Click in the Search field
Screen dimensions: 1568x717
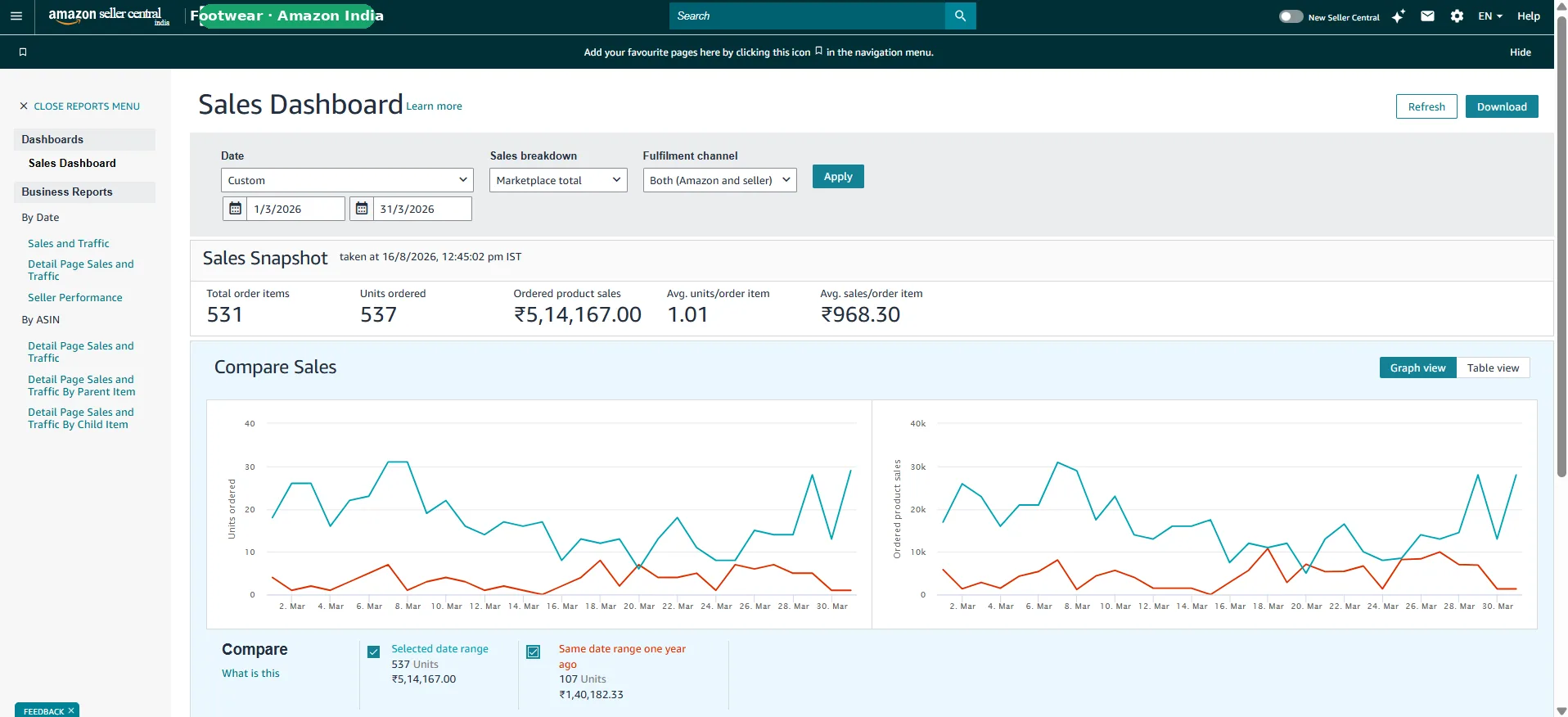tap(807, 16)
